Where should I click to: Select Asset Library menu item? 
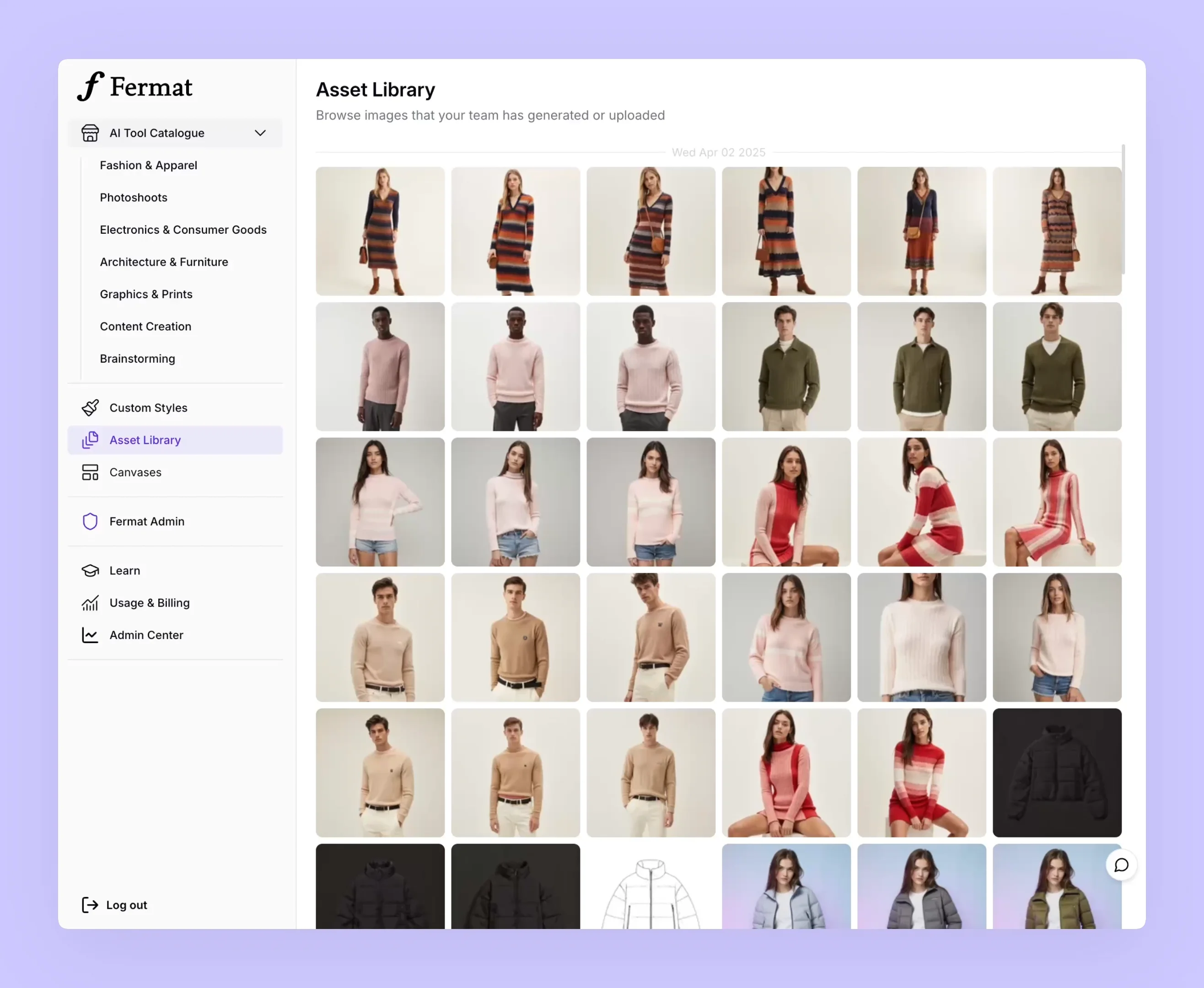[x=175, y=440]
